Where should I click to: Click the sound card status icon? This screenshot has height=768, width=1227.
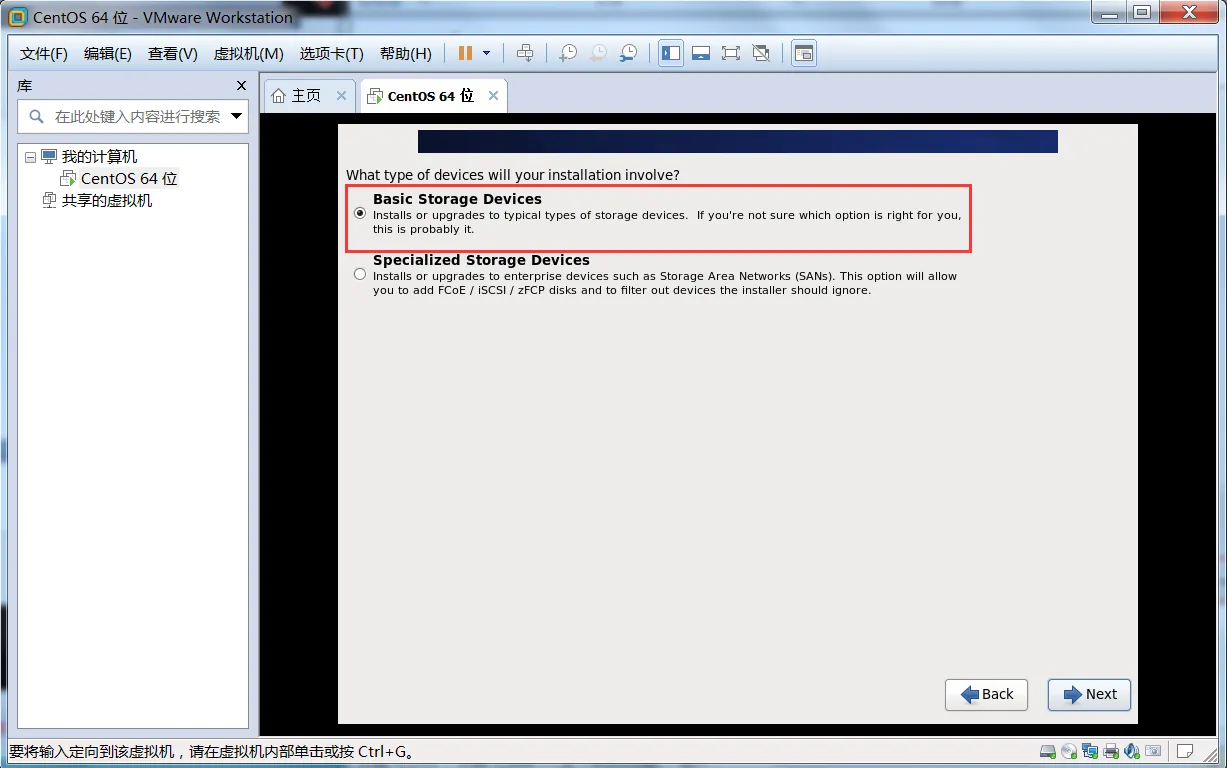[x=1132, y=751]
